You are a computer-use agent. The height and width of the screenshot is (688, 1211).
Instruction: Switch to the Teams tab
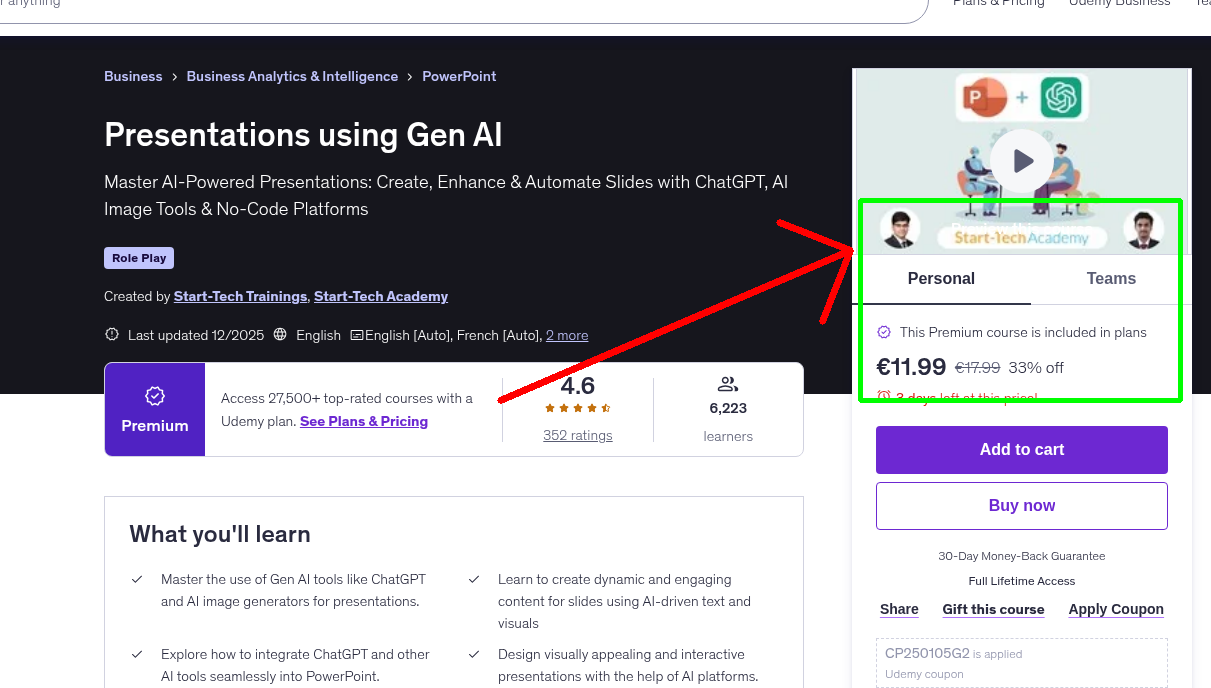click(1110, 279)
